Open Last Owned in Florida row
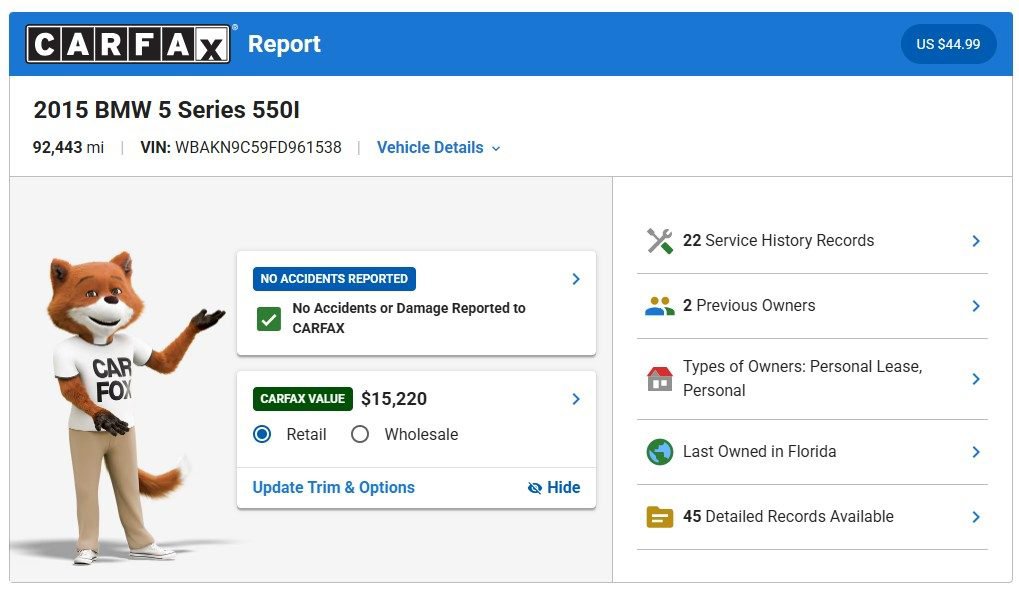Viewport: 1019px width, 594px height. pos(812,452)
